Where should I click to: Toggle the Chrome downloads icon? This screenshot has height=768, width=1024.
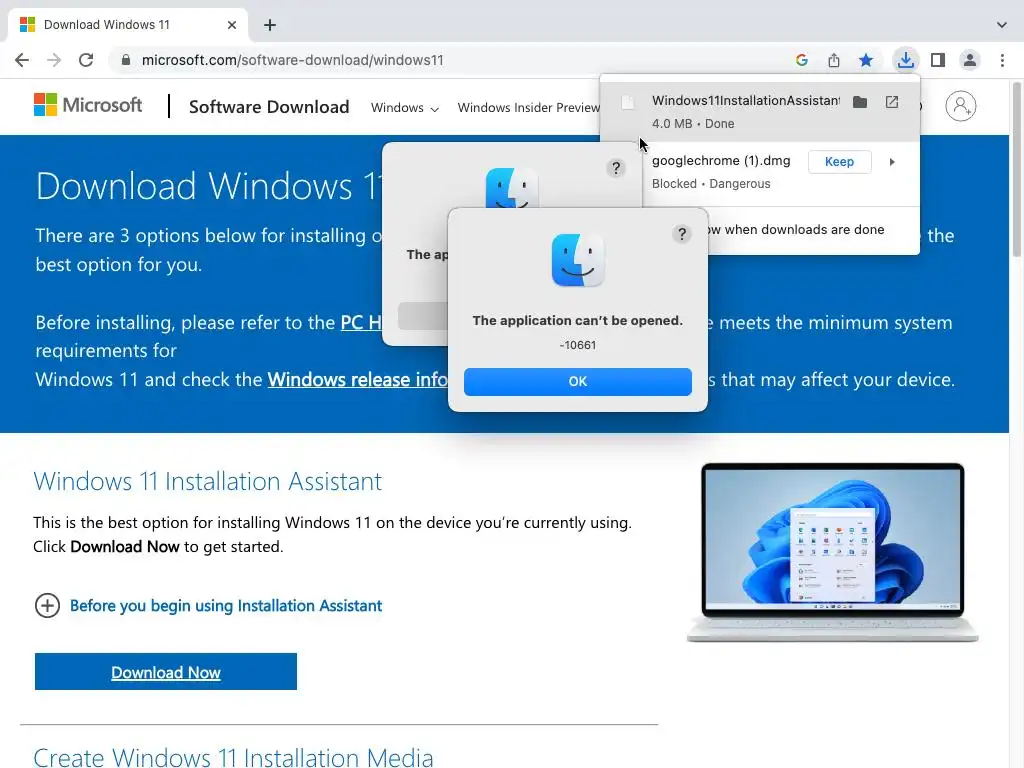click(x=905, y=60)
